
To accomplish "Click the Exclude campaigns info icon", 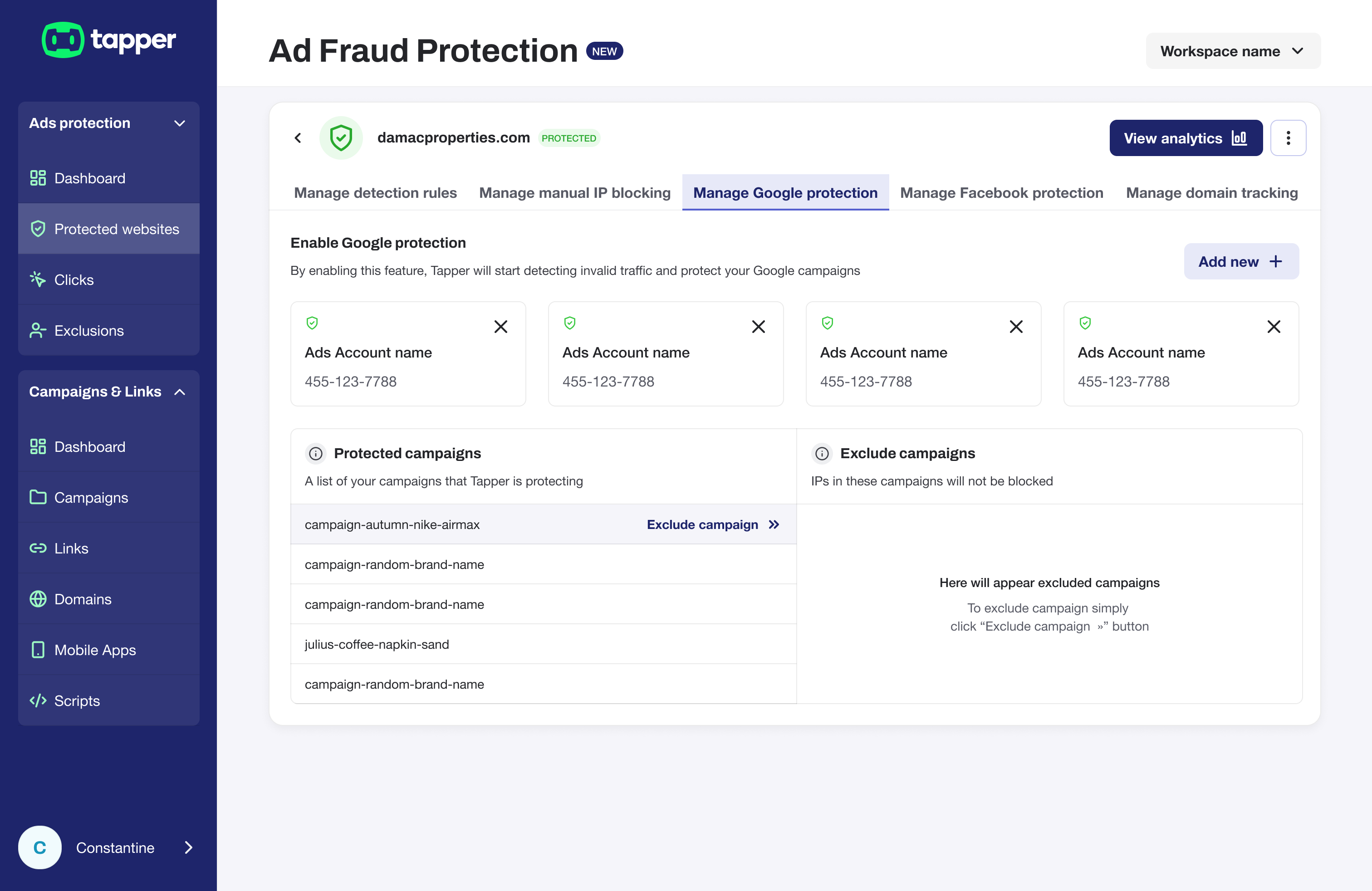I will pos(822,454).
